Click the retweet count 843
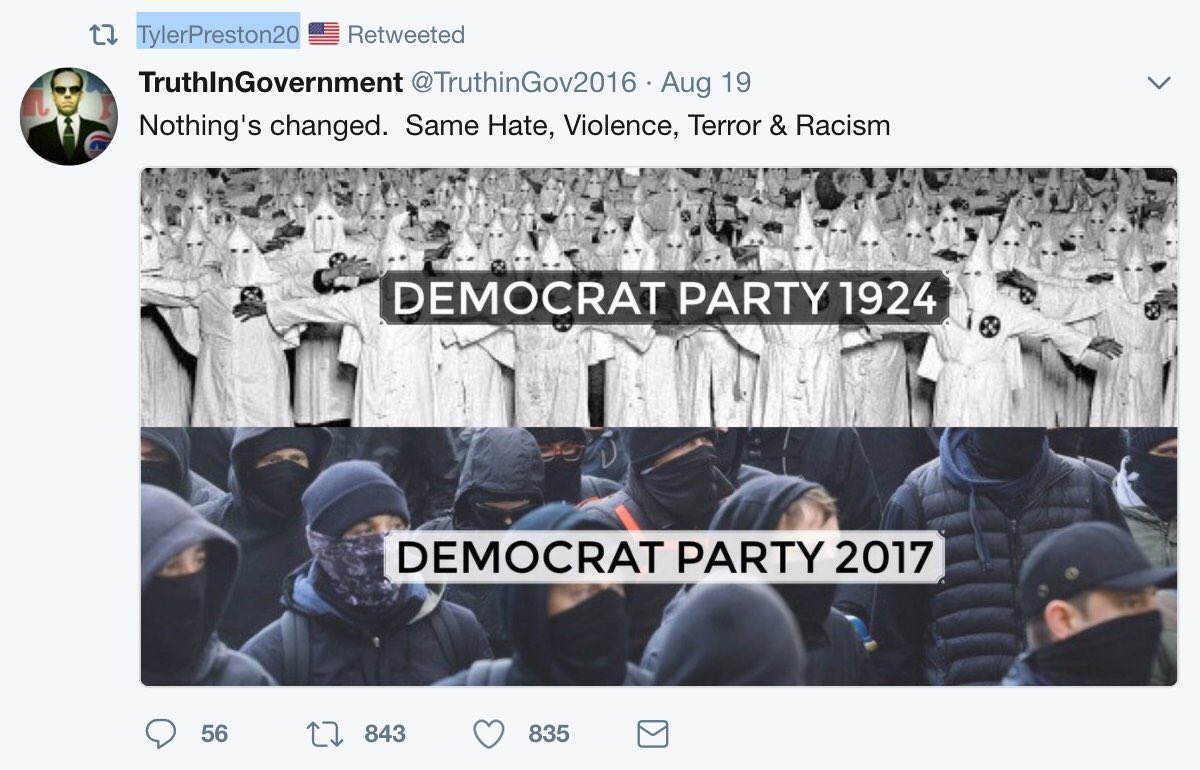This screenshot has height=770, width=1200. tap(385, 735)
